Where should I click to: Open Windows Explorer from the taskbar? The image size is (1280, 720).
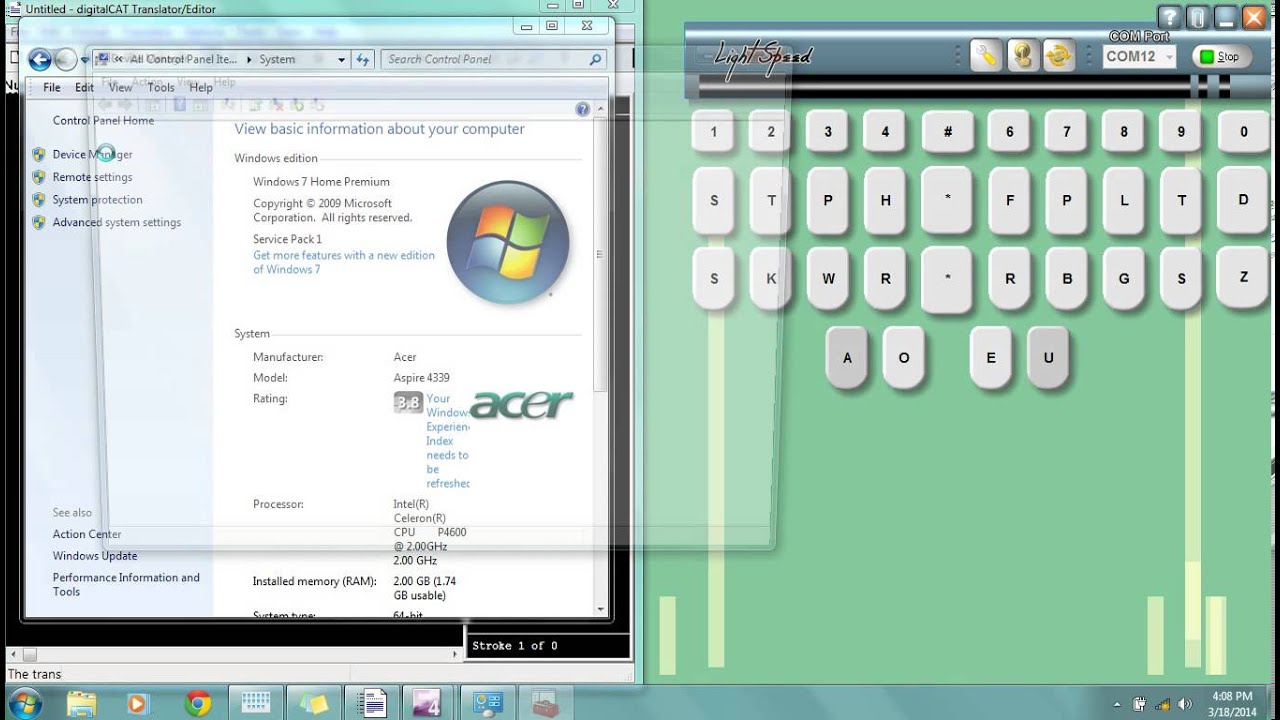(82, 703)
